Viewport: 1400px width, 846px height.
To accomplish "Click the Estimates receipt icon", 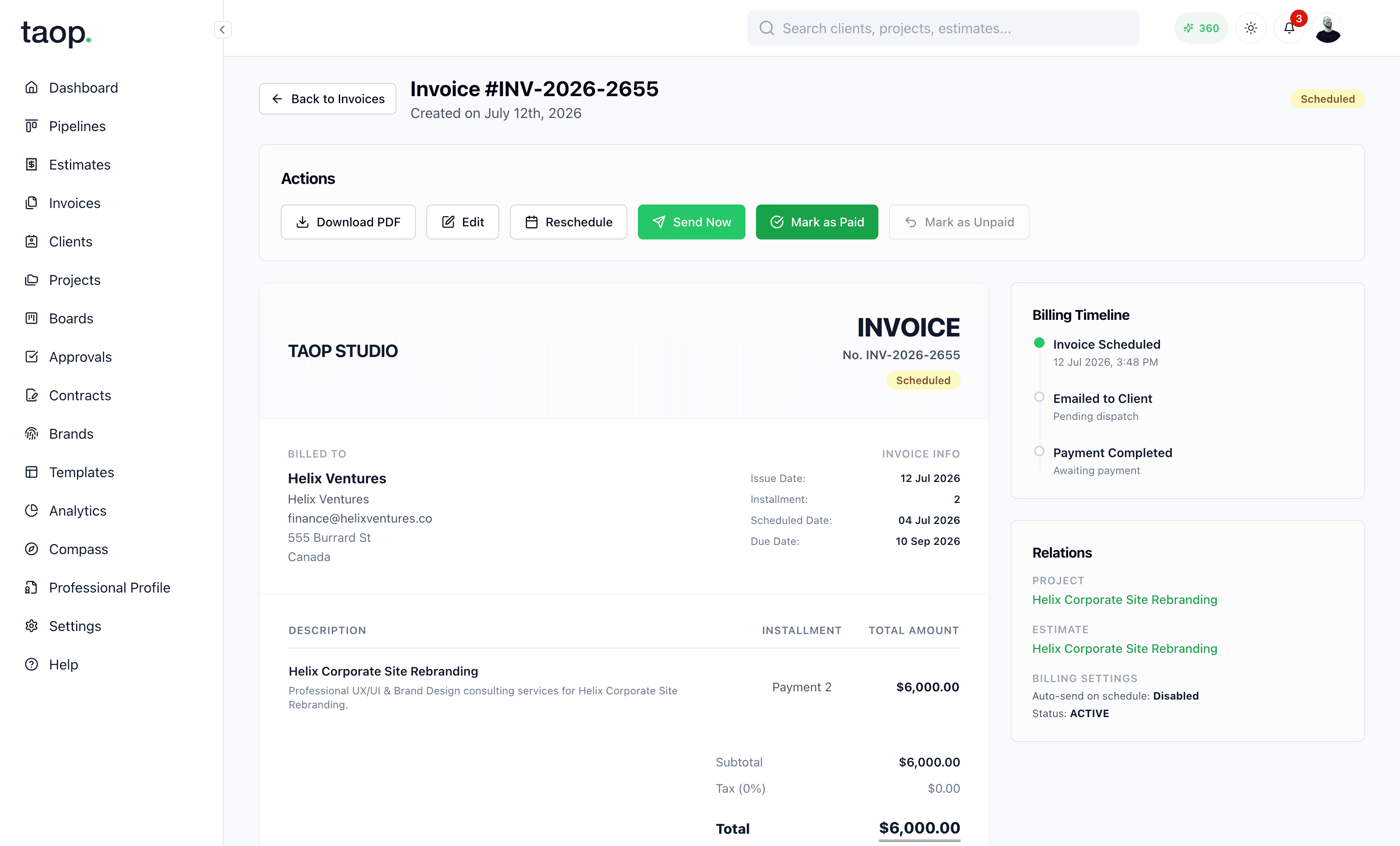I will point(32,165).
